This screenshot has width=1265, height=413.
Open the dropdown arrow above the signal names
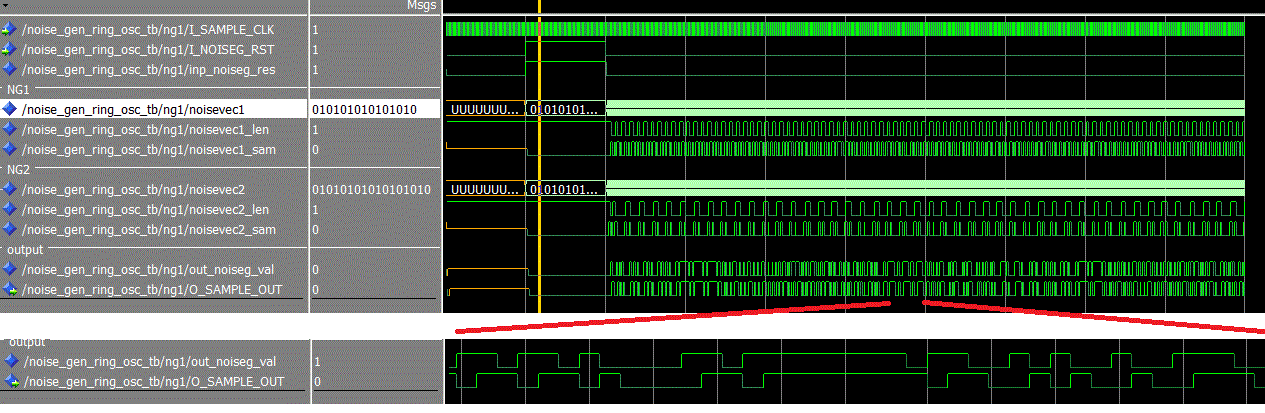[8, 5]
